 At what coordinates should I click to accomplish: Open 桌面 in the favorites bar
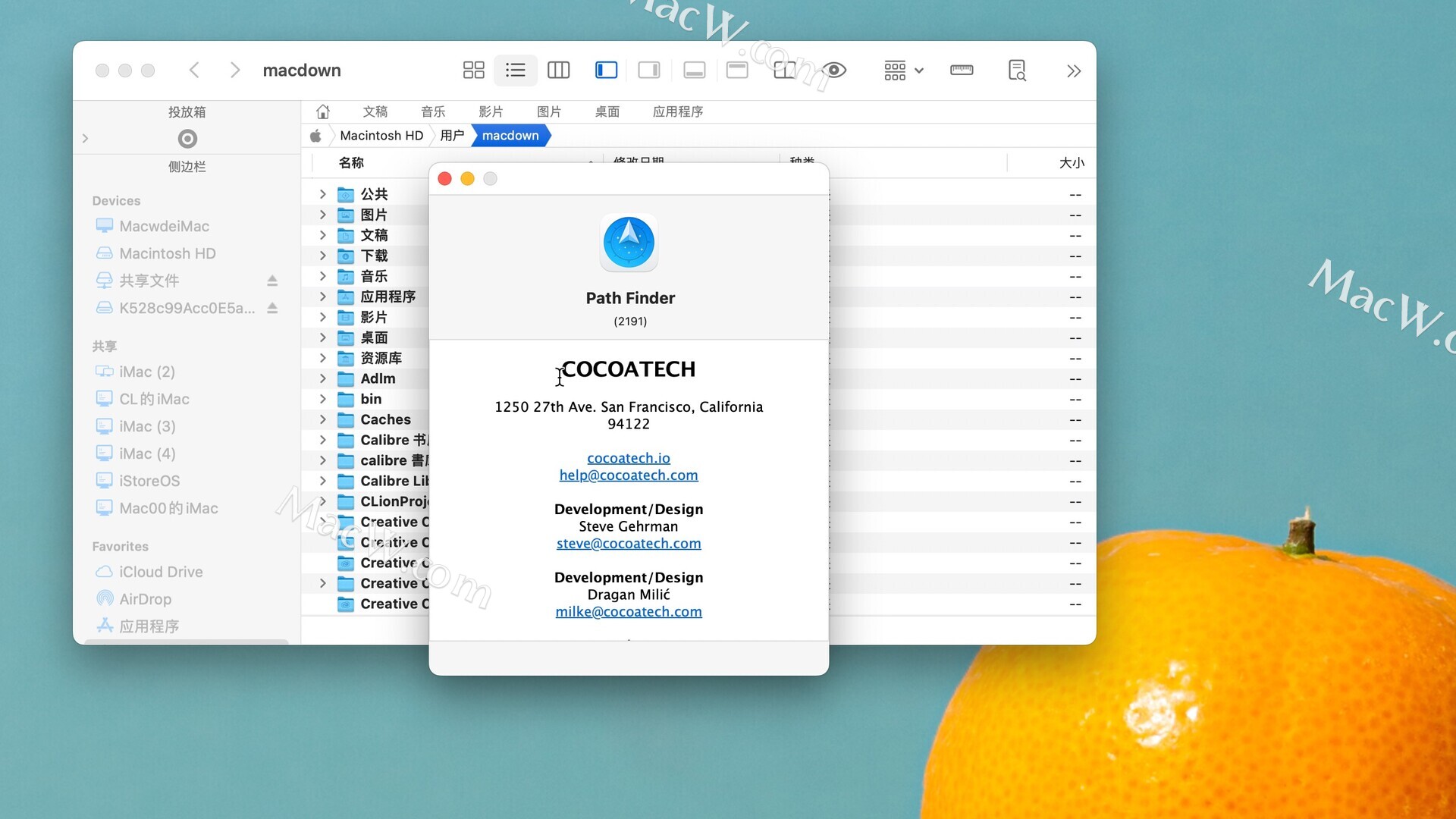(607, 111)
